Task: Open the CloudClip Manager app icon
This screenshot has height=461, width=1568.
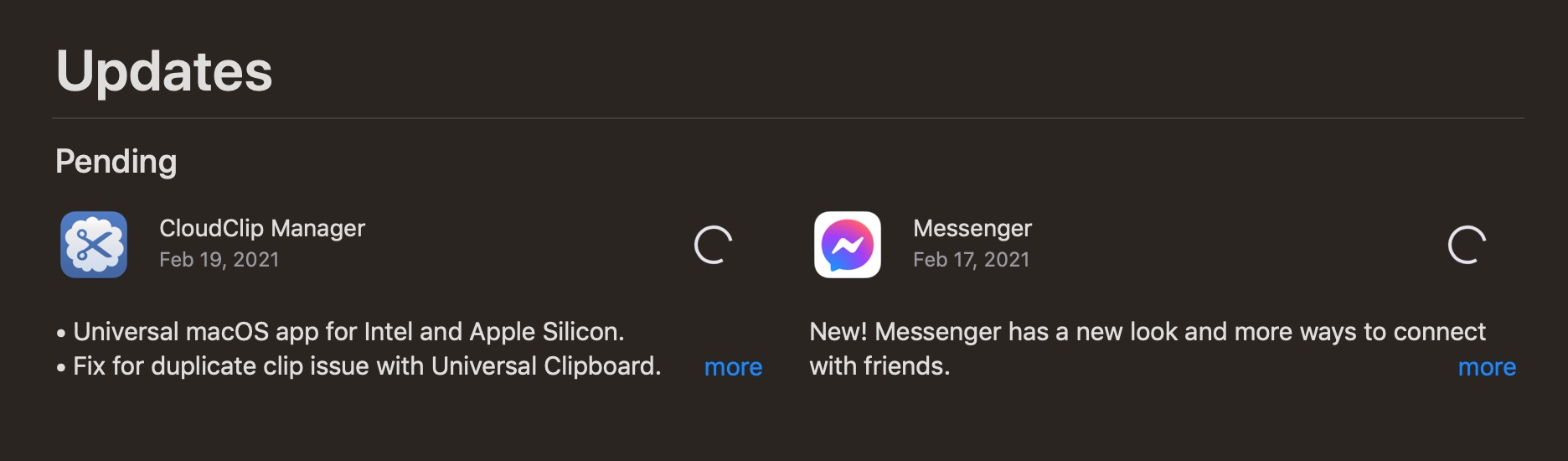Action: [x=94, y=245]
